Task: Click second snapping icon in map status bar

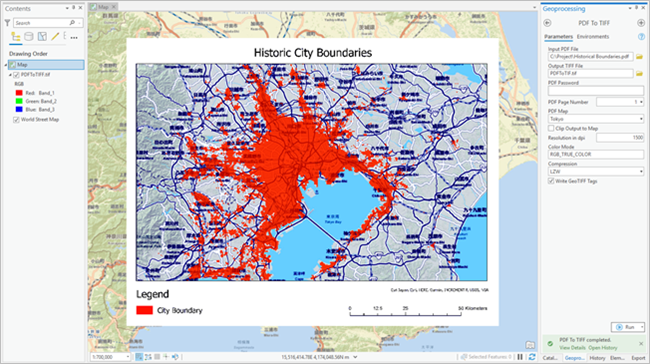Action: [148, 357]
